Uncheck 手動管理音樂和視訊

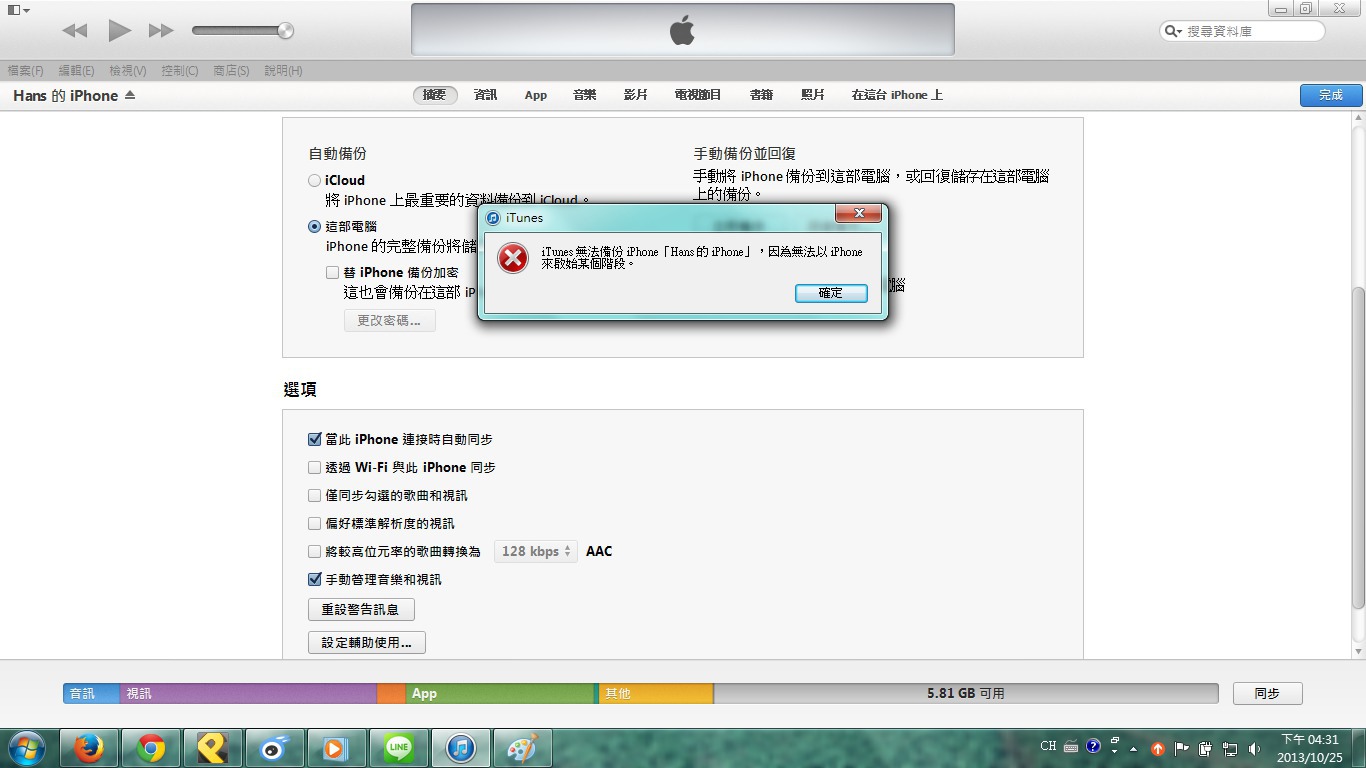314,580
